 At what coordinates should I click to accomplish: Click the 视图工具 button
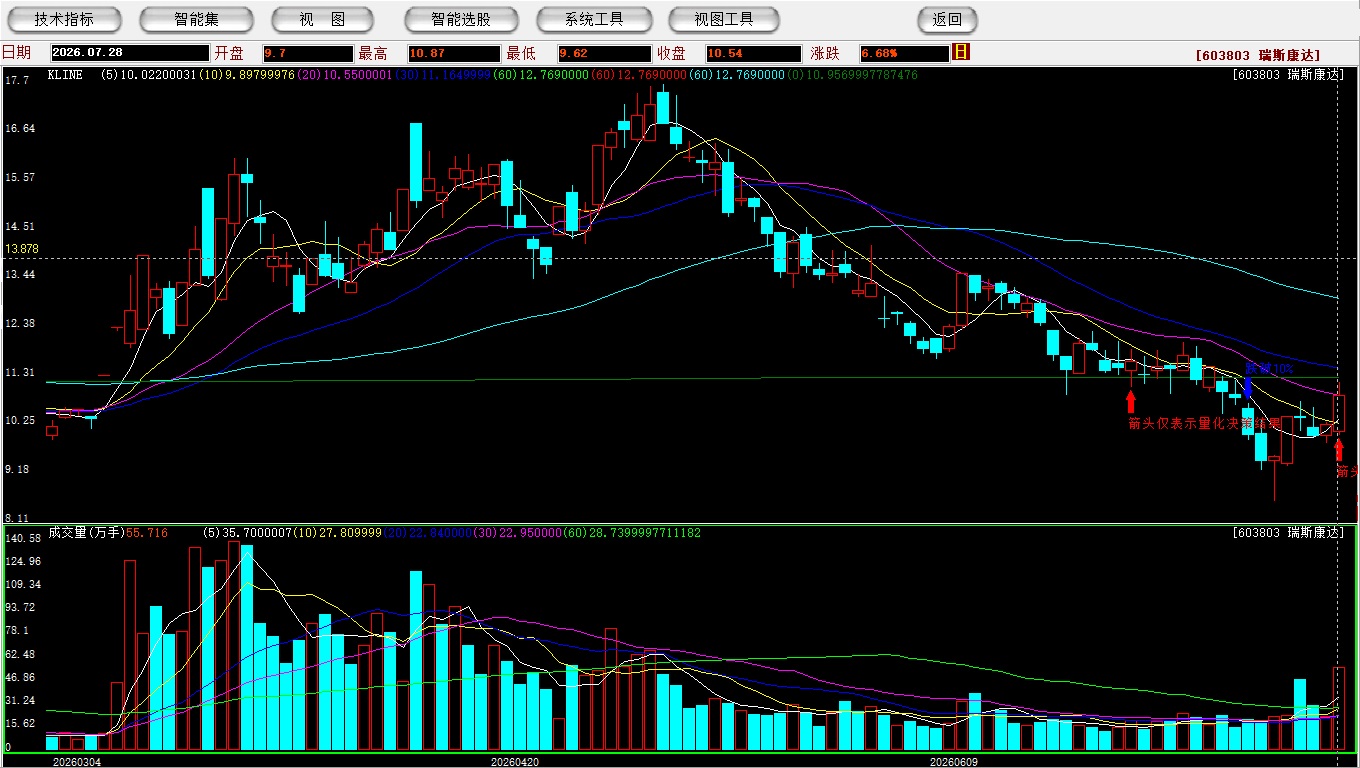coord(724,19)
